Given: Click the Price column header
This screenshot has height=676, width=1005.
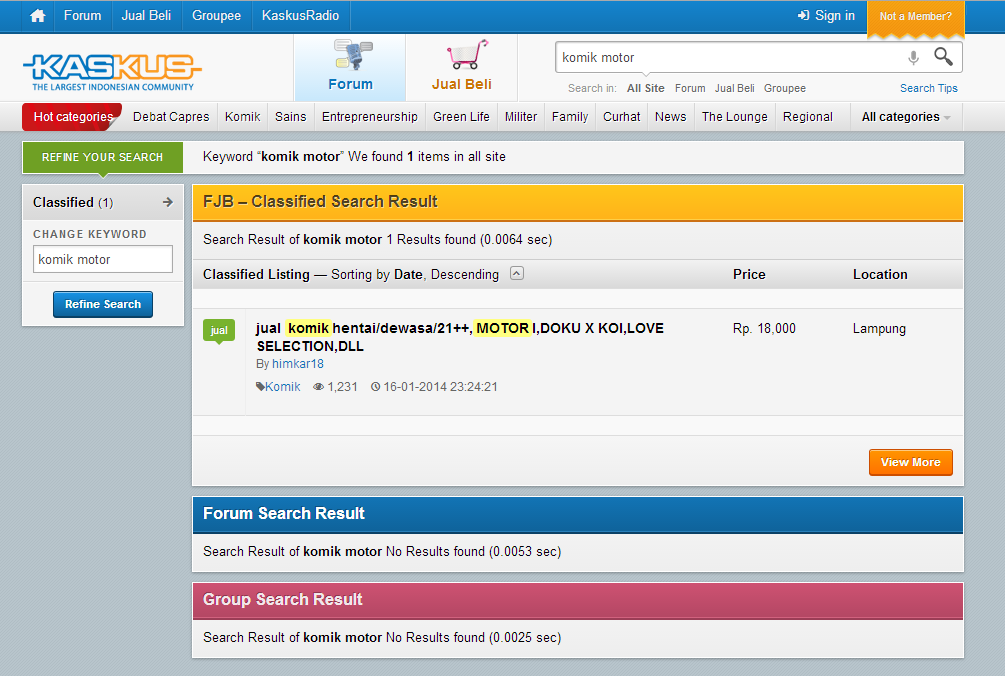Looking at the screenshot, I should (749, 274).
